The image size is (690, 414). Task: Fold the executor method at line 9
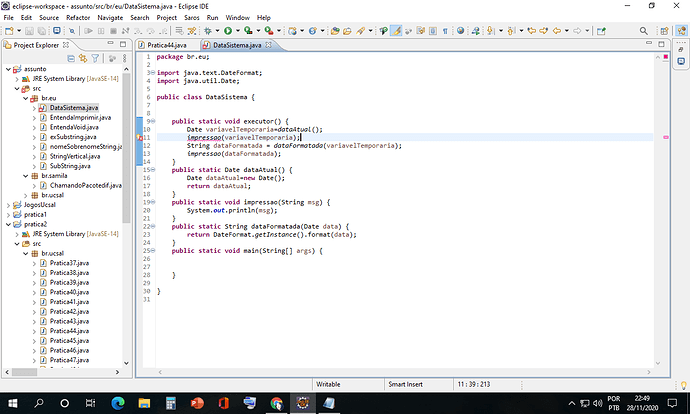click(x=153, y=121)
